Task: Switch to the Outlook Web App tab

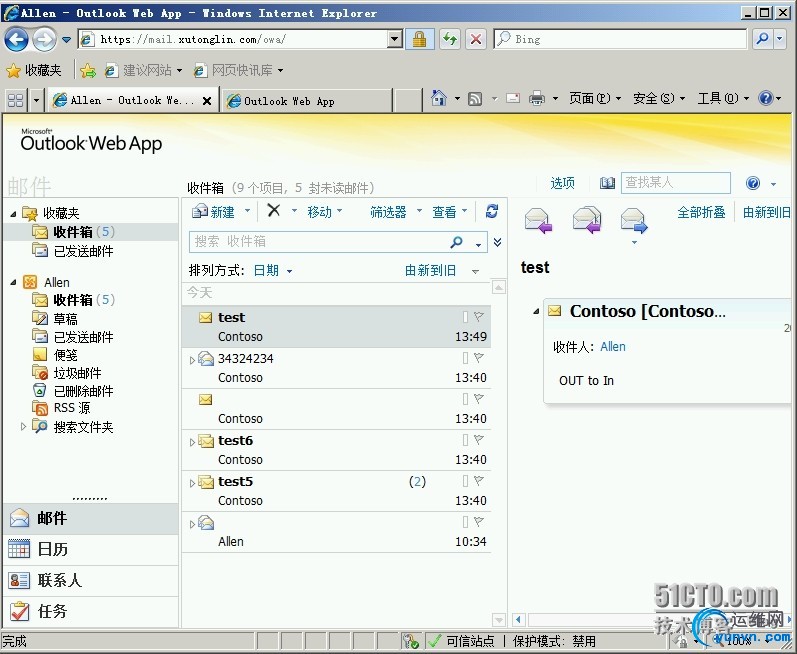Action: (306, 101)
